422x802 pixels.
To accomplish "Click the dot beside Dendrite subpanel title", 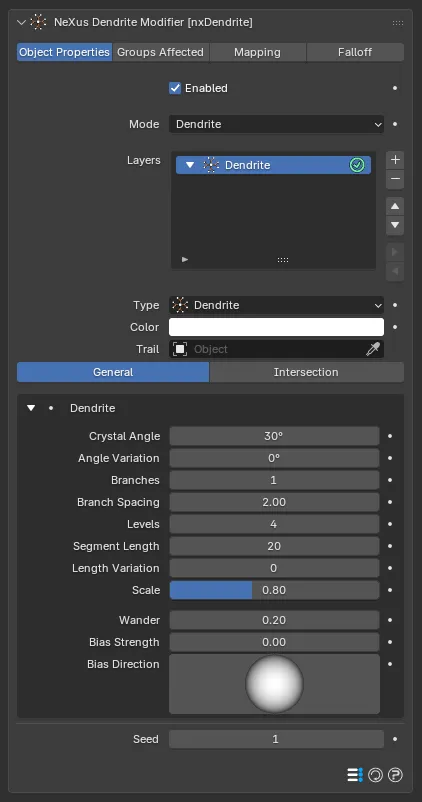I will (51, 408).
